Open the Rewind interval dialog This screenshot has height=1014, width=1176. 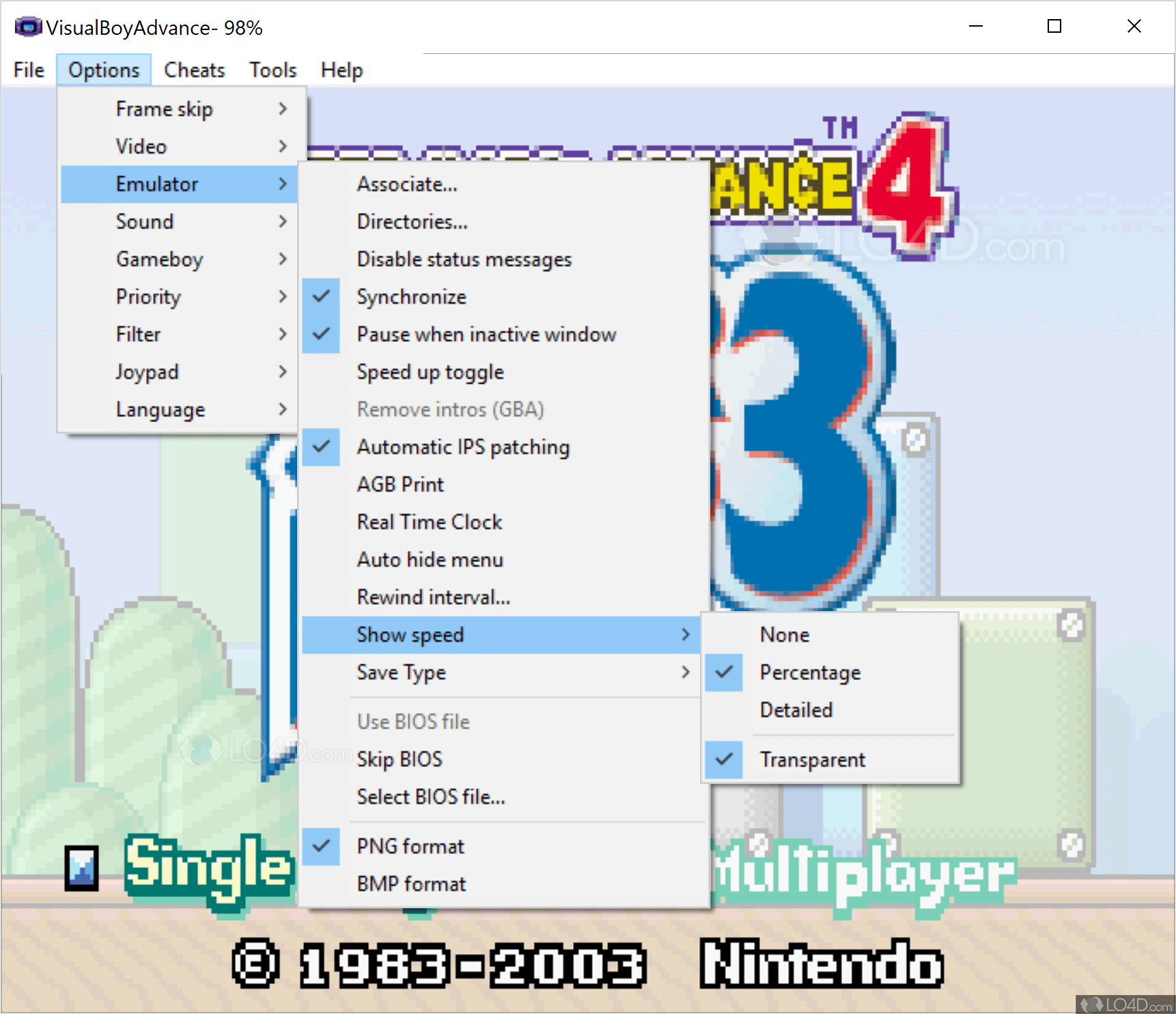(x=433, y=597)
